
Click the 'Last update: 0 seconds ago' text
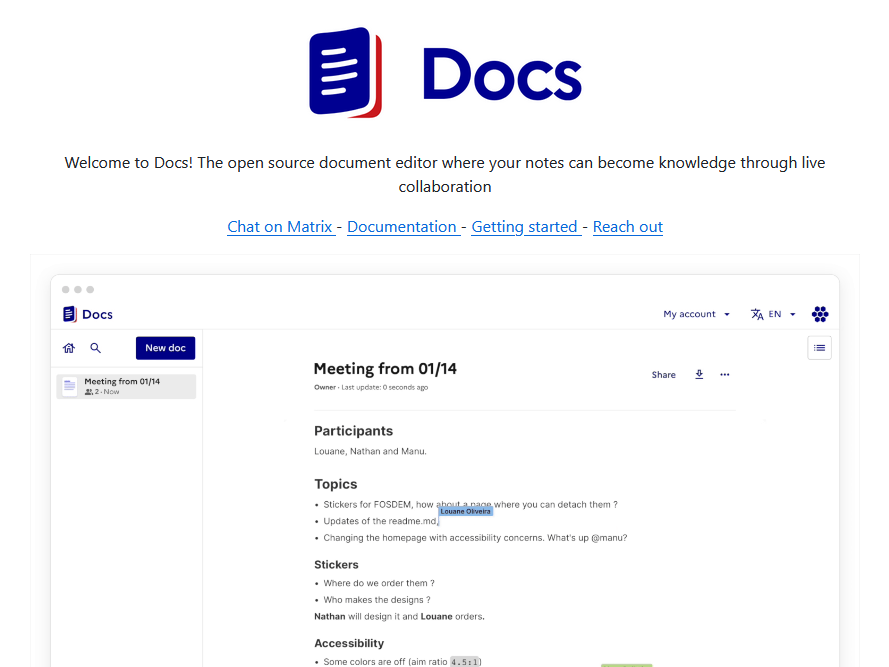pyautogui.click(x=384, y=387)
